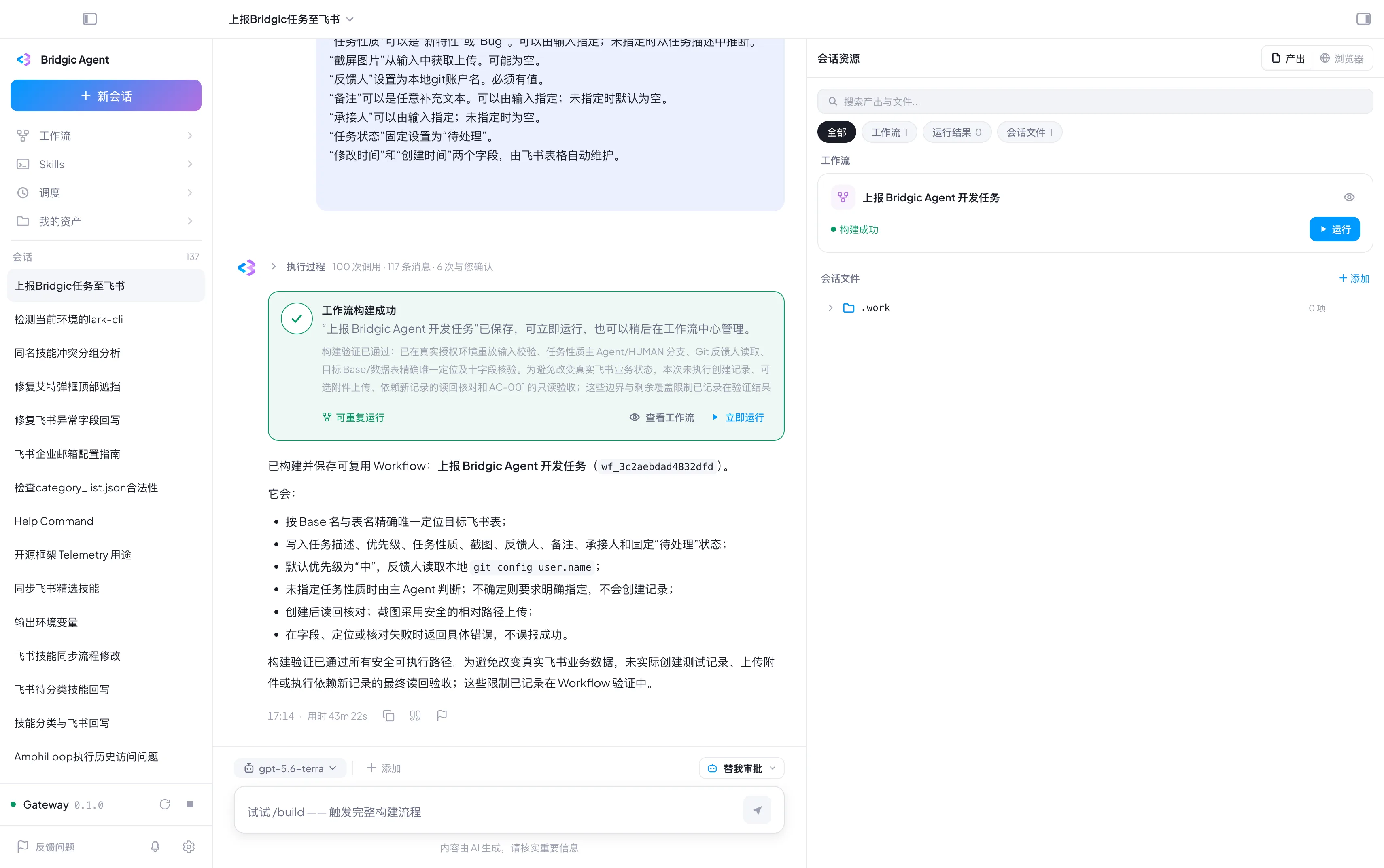Image resolution: width=1384 pixels, height=868 pixels.
Task: Expand the 执行过程 disclosure chevron
Action: click(x=273, y=267)
